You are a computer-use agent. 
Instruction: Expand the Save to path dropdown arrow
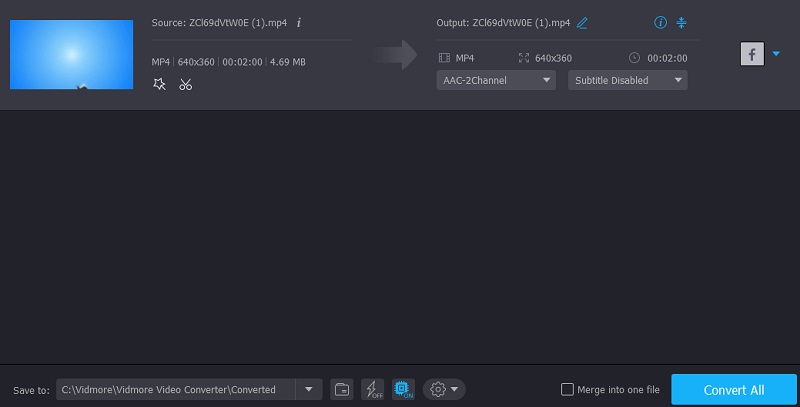[x=309, y=389]
